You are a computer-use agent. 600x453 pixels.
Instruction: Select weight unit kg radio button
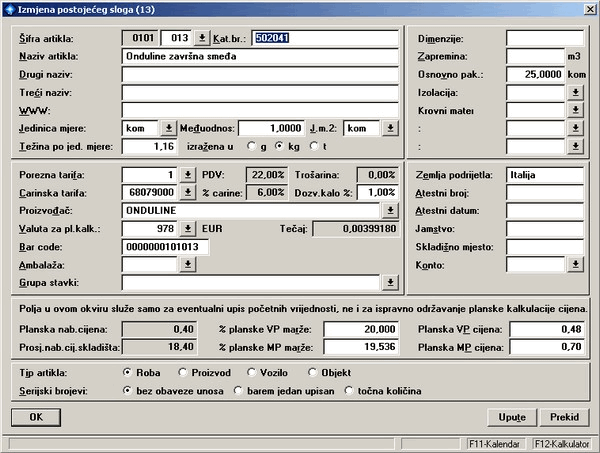pos(279,146)
